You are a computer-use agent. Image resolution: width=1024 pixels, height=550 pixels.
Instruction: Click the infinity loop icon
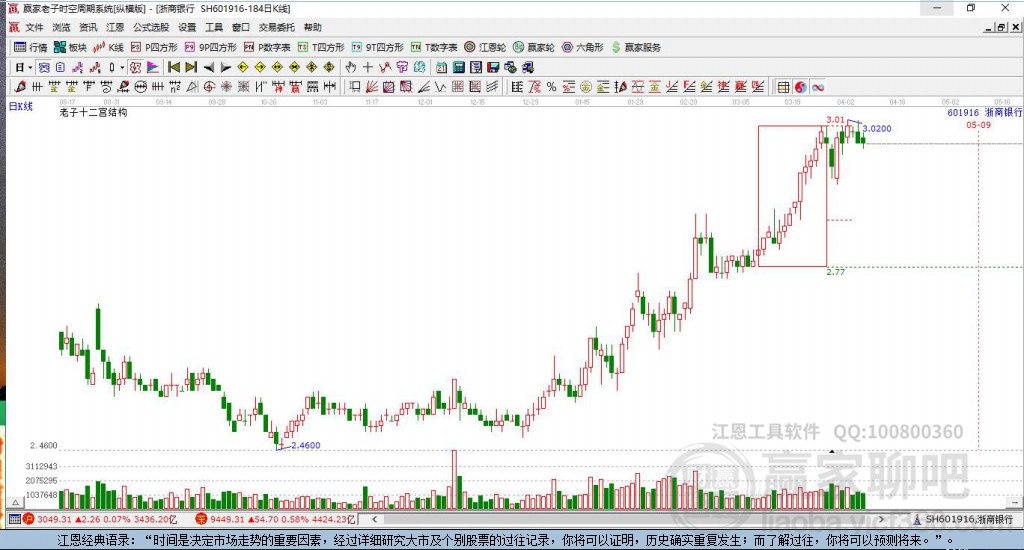(818, 87)
